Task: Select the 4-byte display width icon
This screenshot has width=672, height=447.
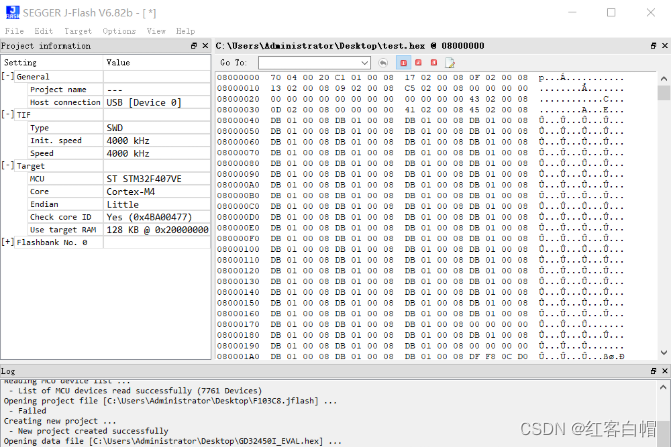Action: [x=434, y=63]
